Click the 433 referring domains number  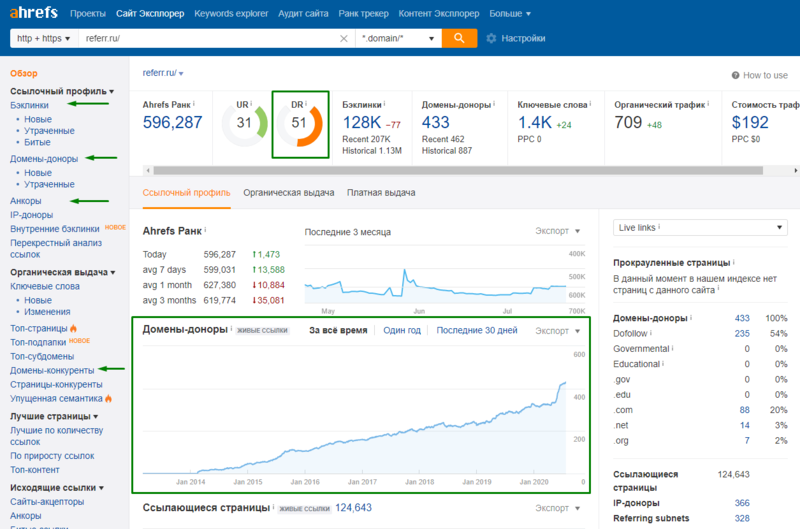tap(436, 122)
